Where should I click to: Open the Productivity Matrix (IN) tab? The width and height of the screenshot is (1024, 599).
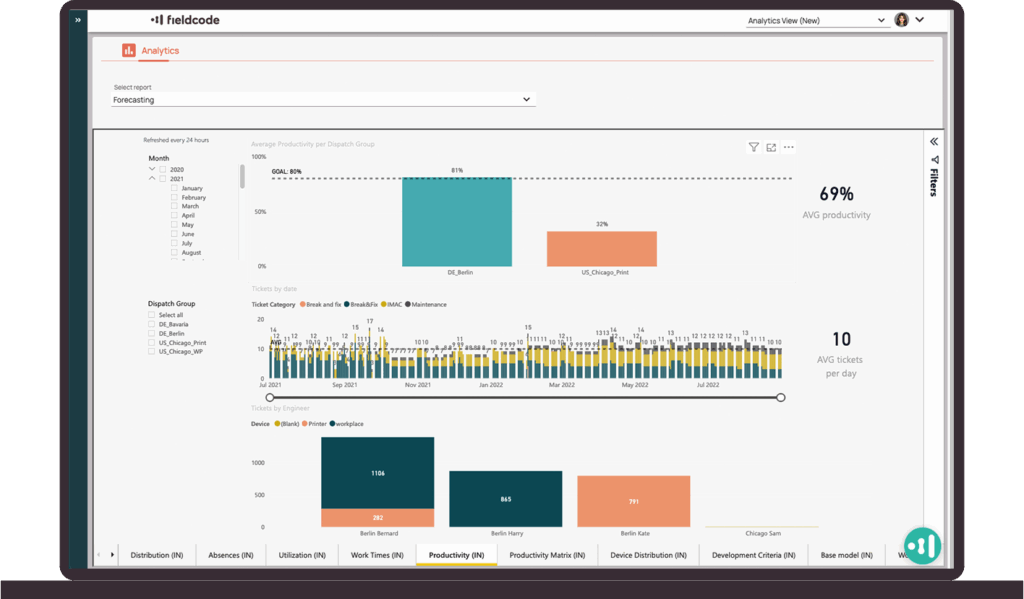pos(547,555)
